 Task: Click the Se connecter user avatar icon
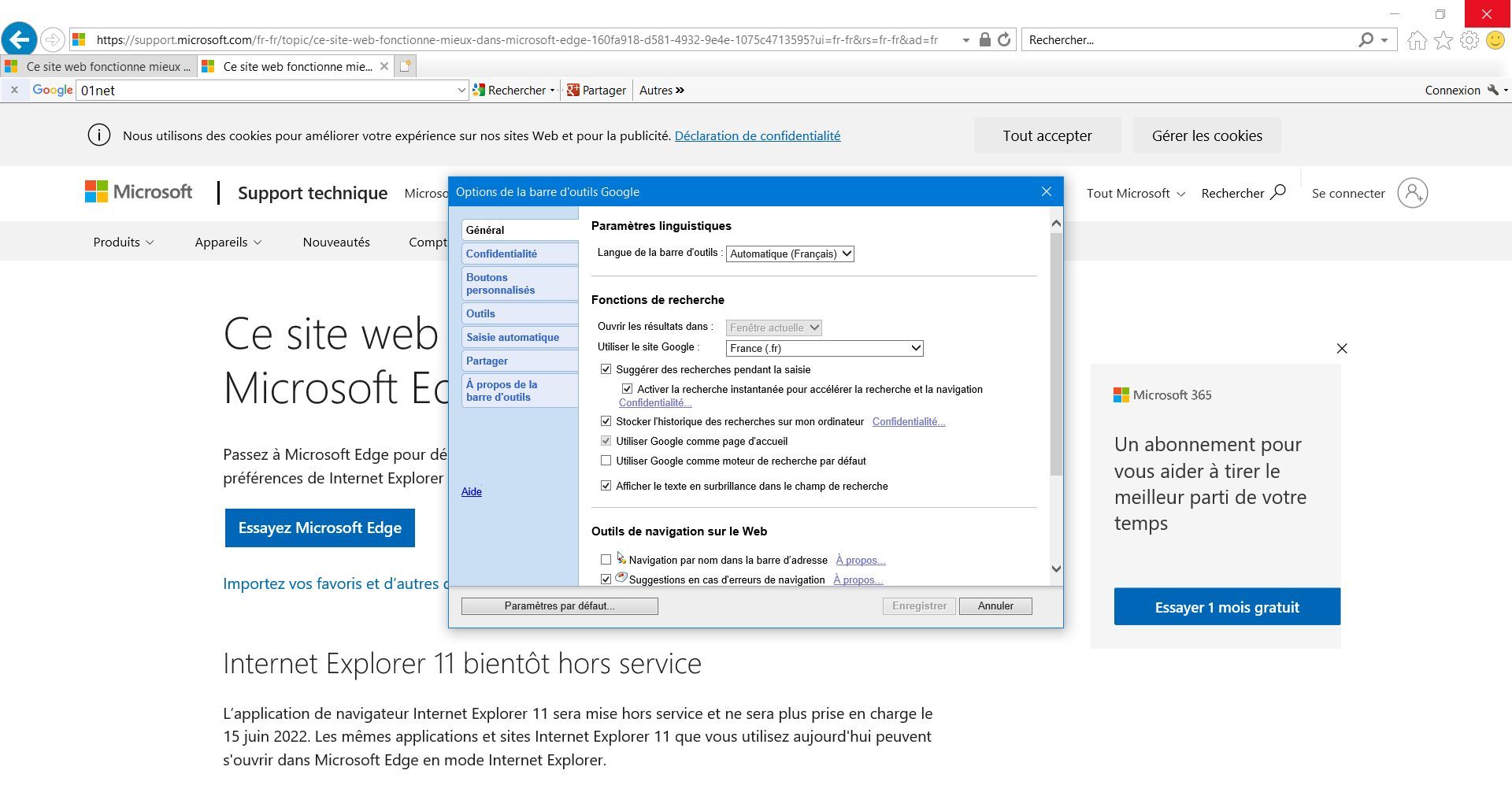(x=1413, y=193)
